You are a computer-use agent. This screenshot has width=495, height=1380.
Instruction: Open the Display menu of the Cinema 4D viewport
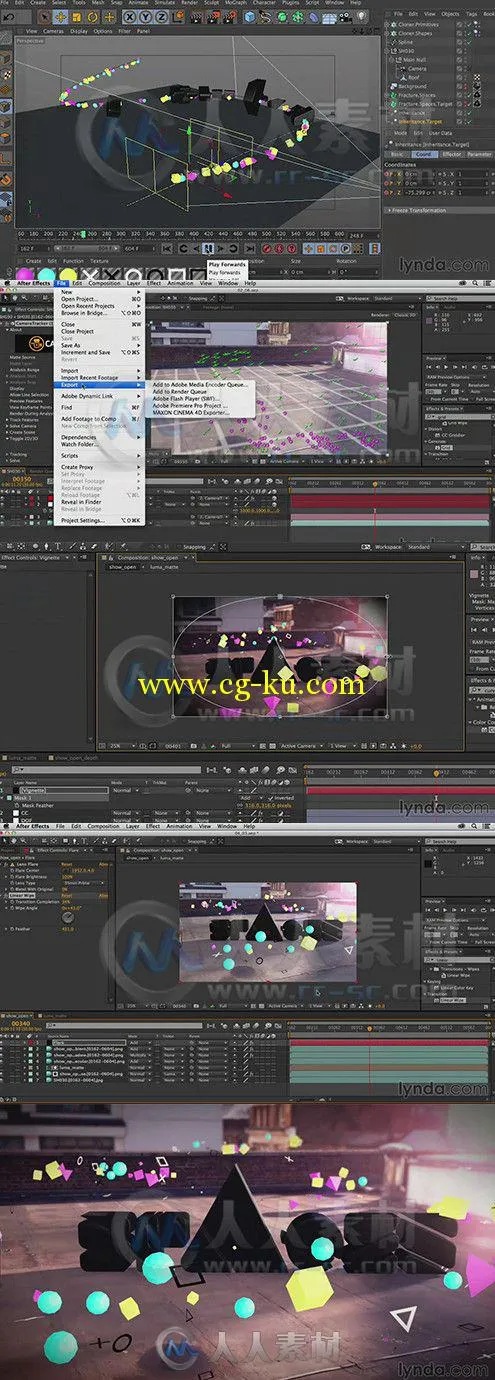(x=77, y=31)
